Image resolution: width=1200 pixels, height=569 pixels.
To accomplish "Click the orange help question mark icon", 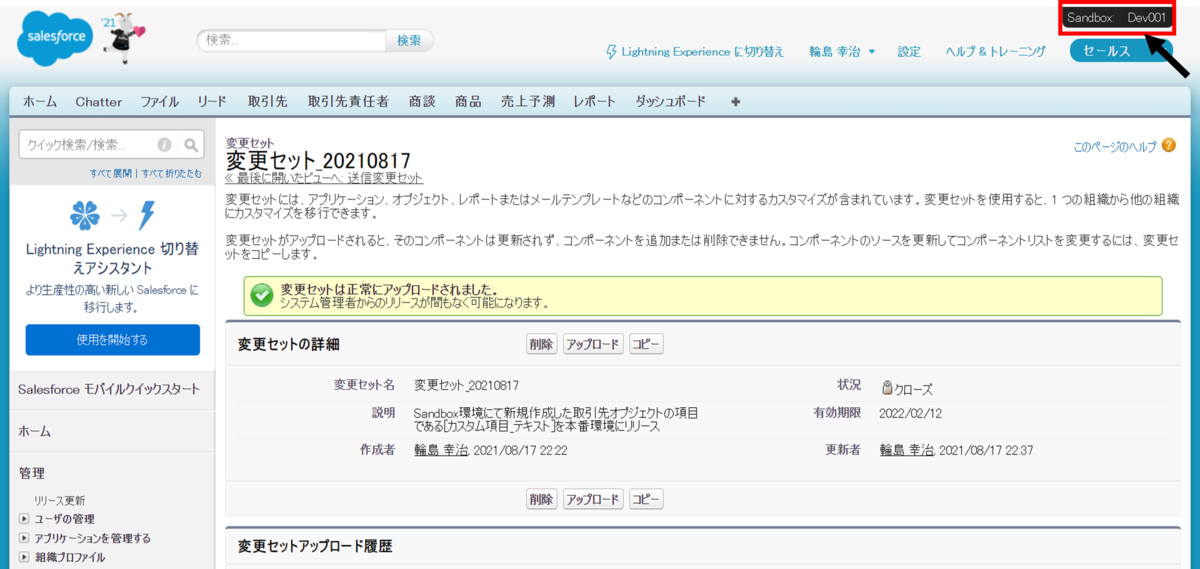I will click(1169, 146).
